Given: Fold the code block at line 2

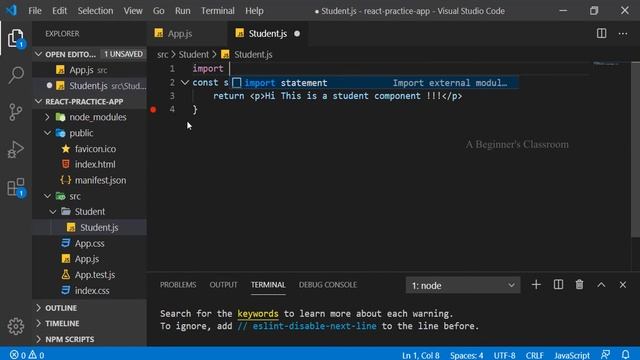Looking at the screenshot, I should (x=184, y=83).
